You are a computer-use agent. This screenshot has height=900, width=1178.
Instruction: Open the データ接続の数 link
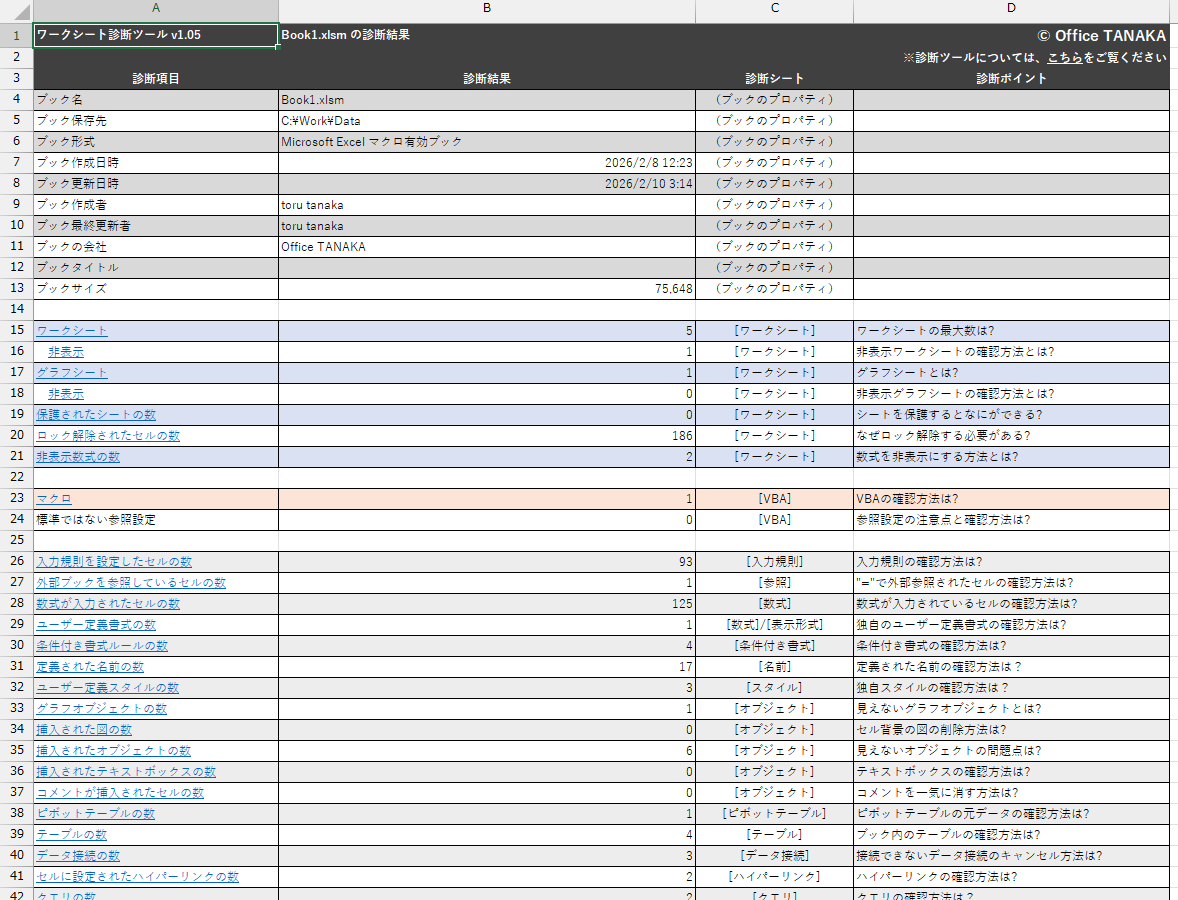[x=77, y=855]
